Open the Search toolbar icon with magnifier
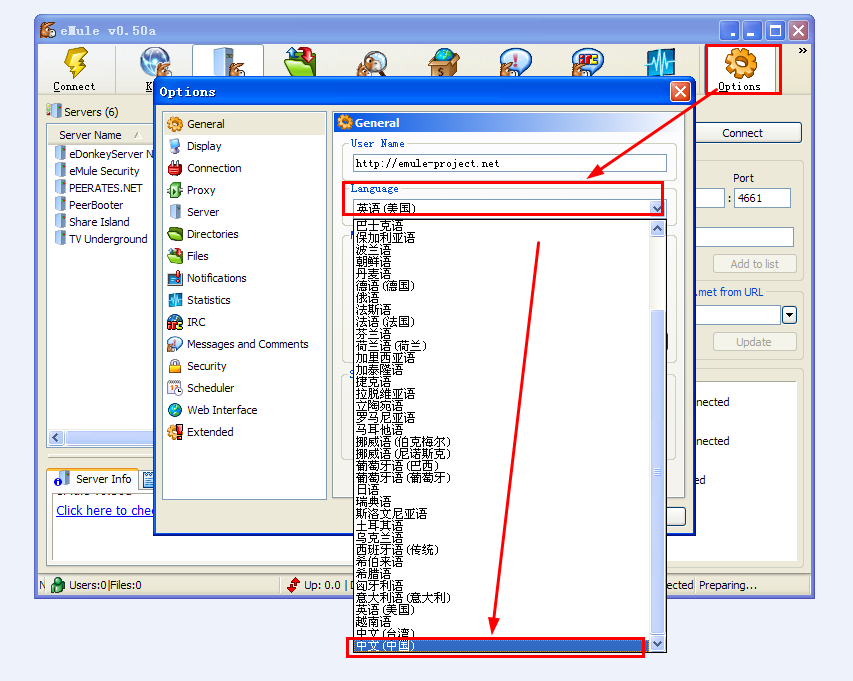Image resolution: width=853 pixels, height=681 pixels. pos(371,64)
